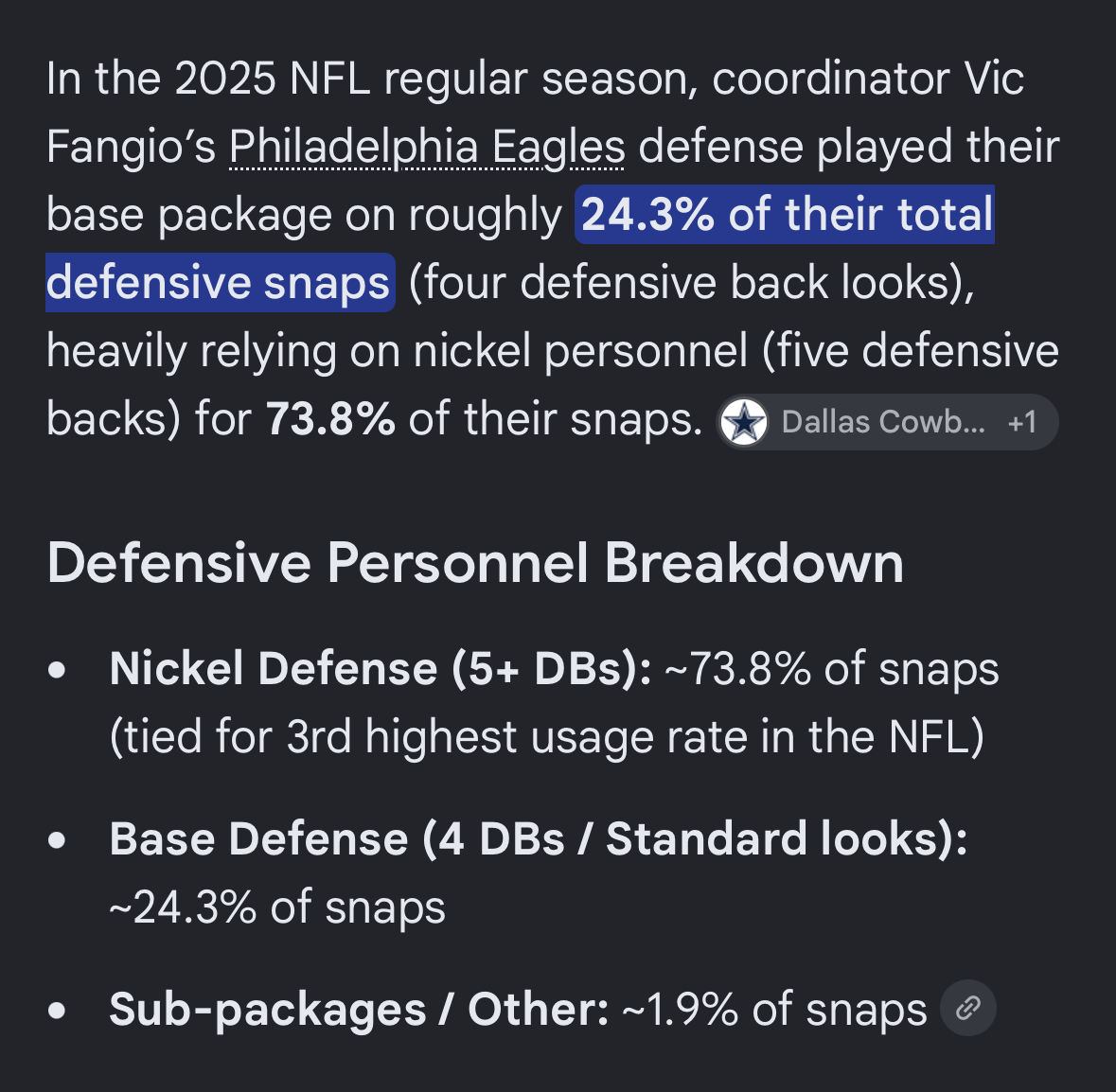Screen dimensions: 1116x1092
Task: Click the ~24.3% of snaps bullet text
Action: tap(277, 907)
